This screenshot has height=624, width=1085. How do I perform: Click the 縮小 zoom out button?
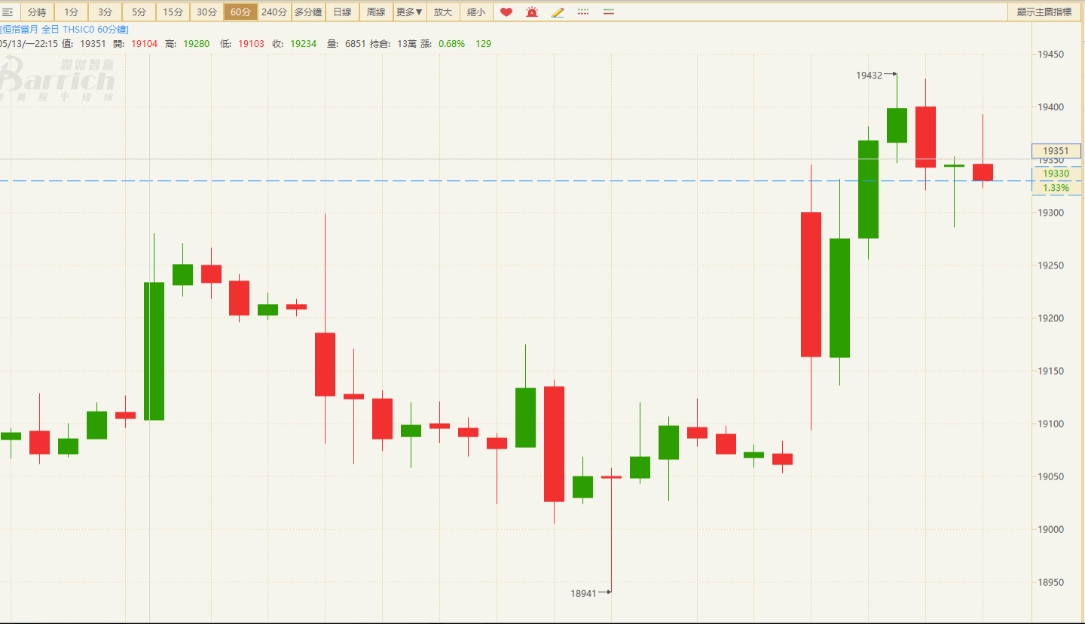pyautogui.click(x=476, y=12)
